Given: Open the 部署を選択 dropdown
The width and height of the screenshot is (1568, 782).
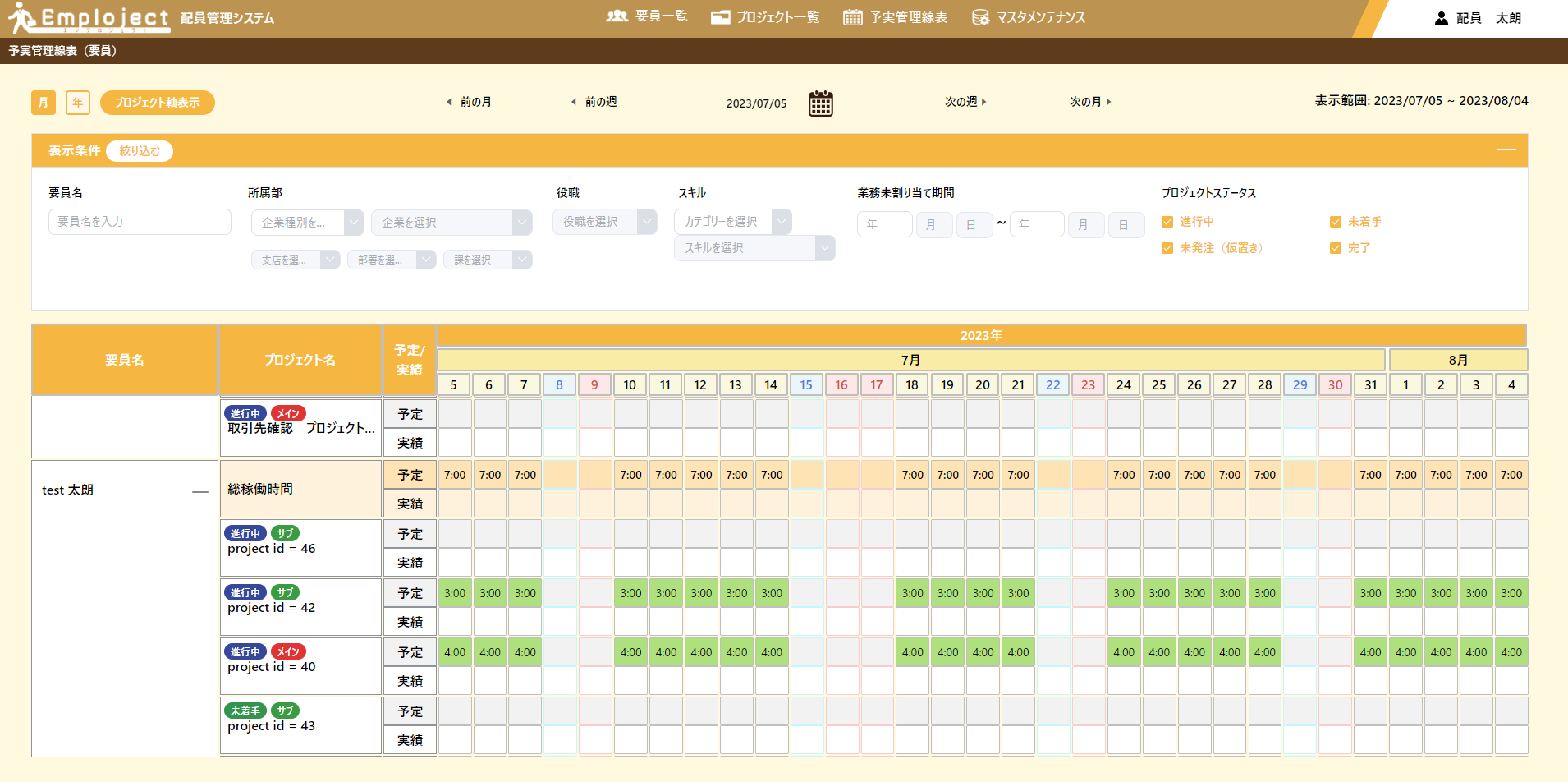Looking at the screenshot, I should coord(392,260).
